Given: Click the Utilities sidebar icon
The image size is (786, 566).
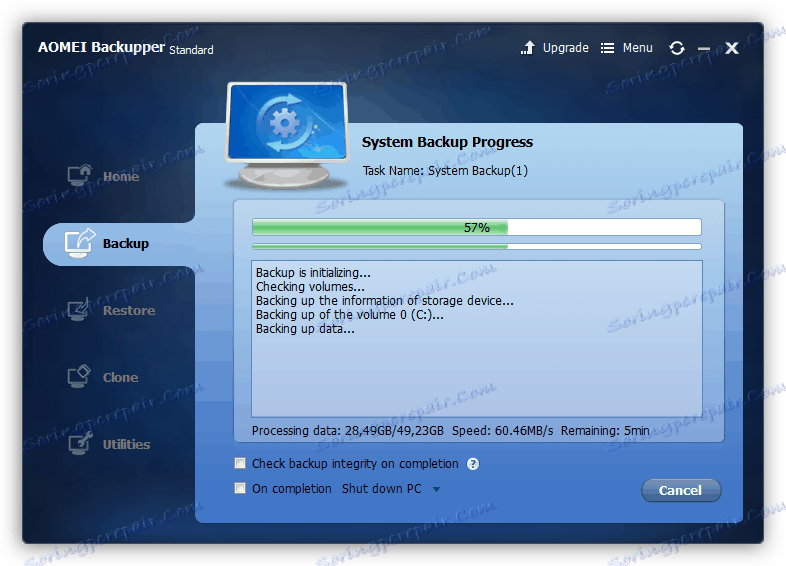Looking at the screenshot, I should point(80,443).
